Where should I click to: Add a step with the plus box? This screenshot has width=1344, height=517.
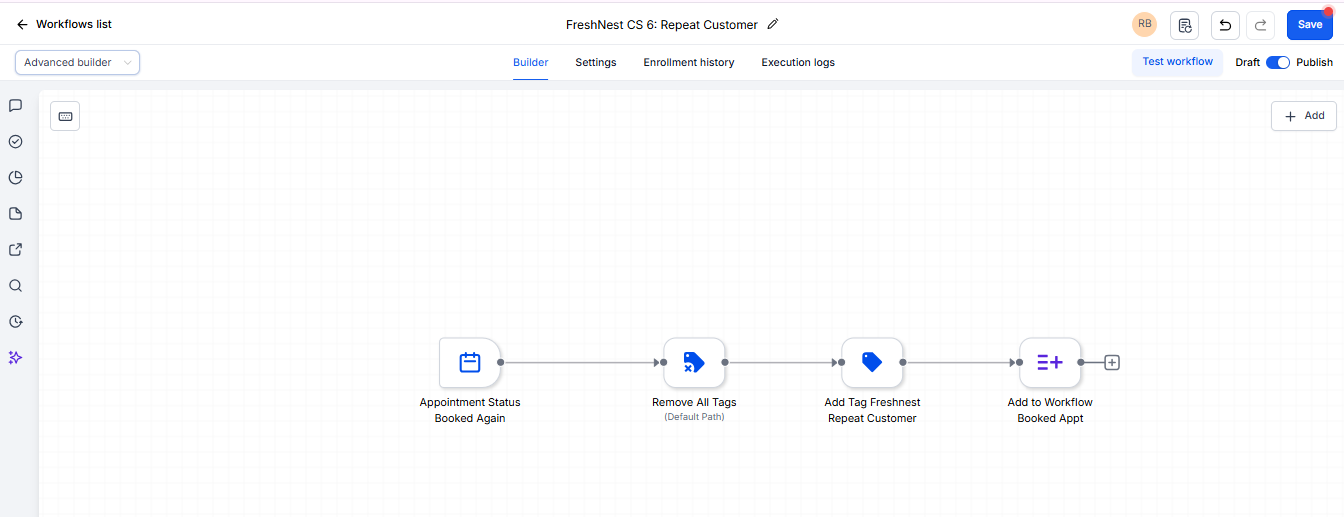(x=1111, y=362)
